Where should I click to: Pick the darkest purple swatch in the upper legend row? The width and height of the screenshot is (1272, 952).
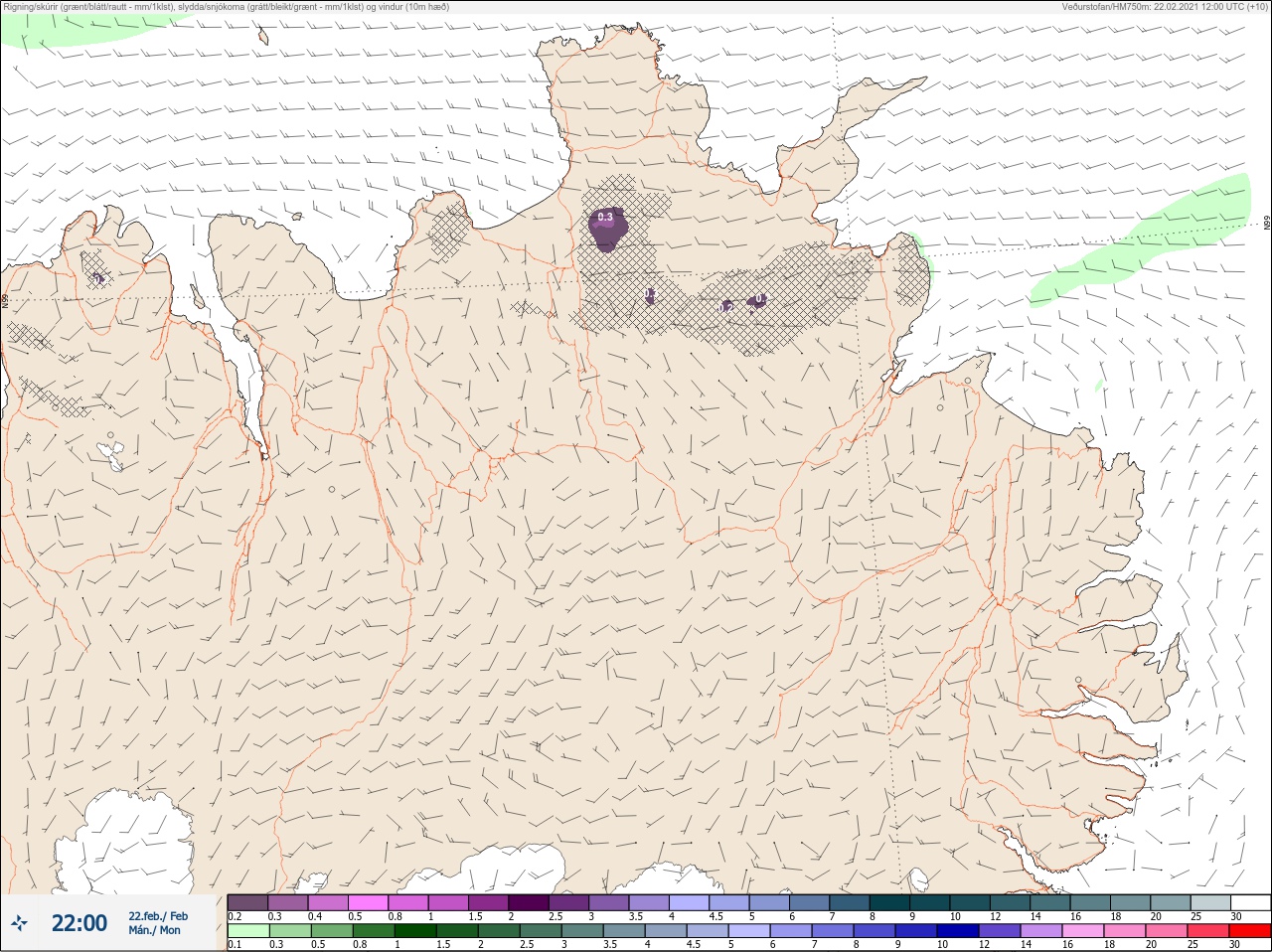529,902
